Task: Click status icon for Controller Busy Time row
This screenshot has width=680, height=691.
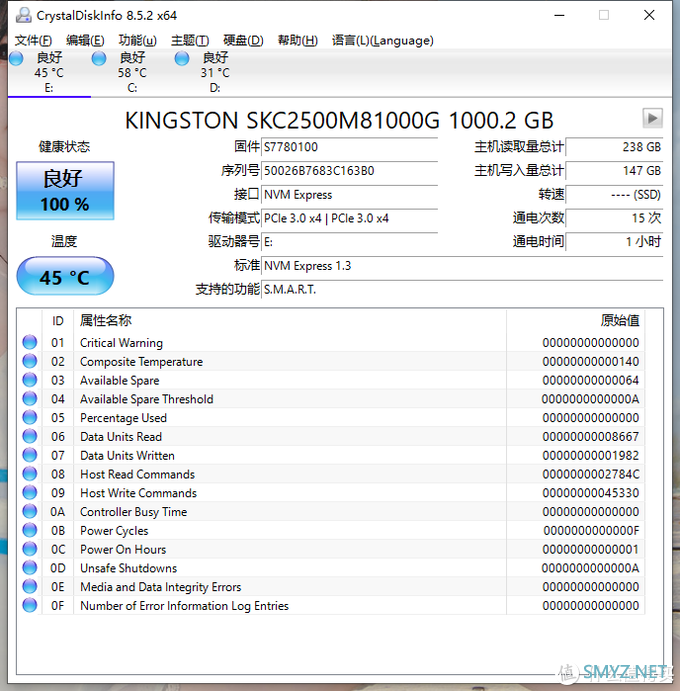Action: click(x=30, y=512)
